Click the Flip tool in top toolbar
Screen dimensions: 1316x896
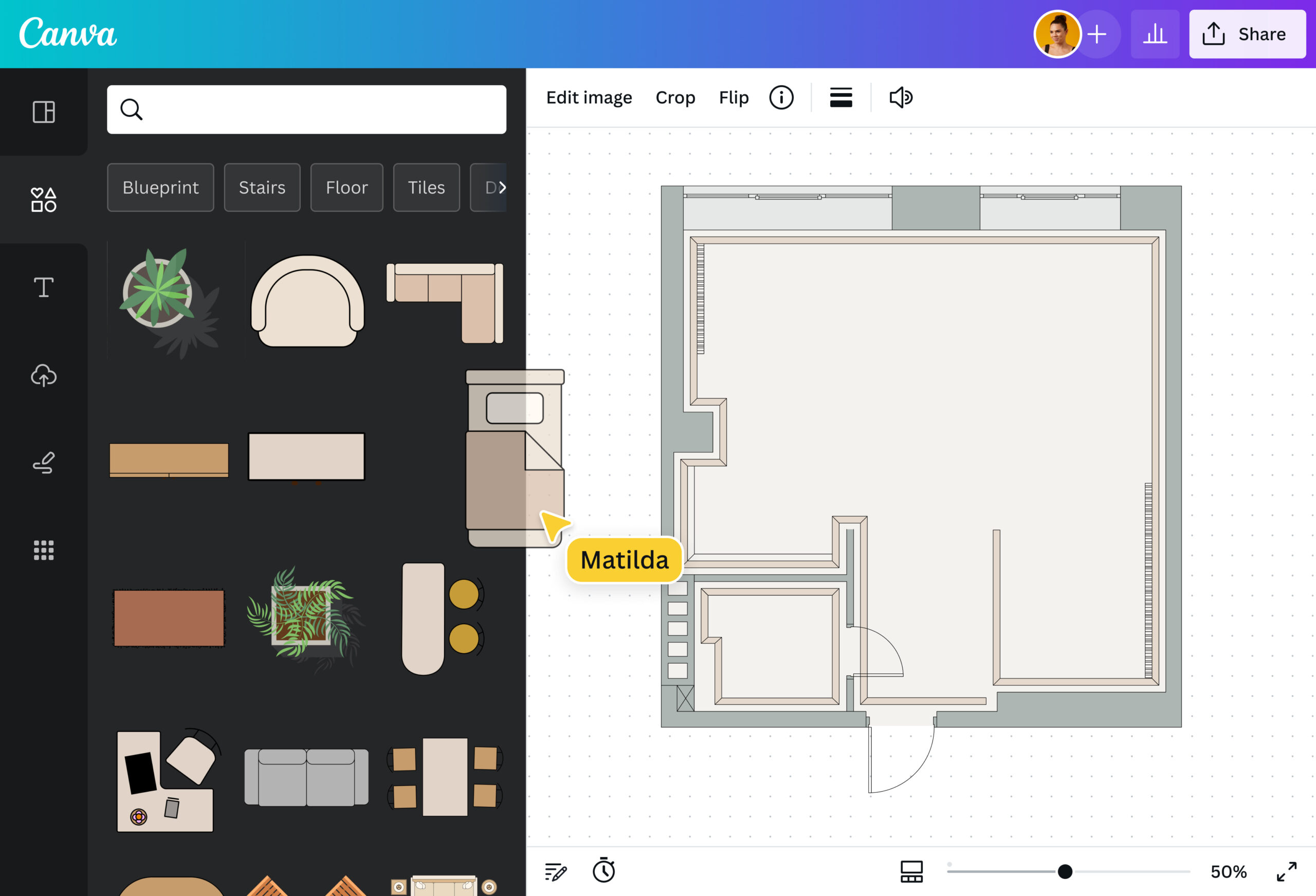tap(733, 97)
